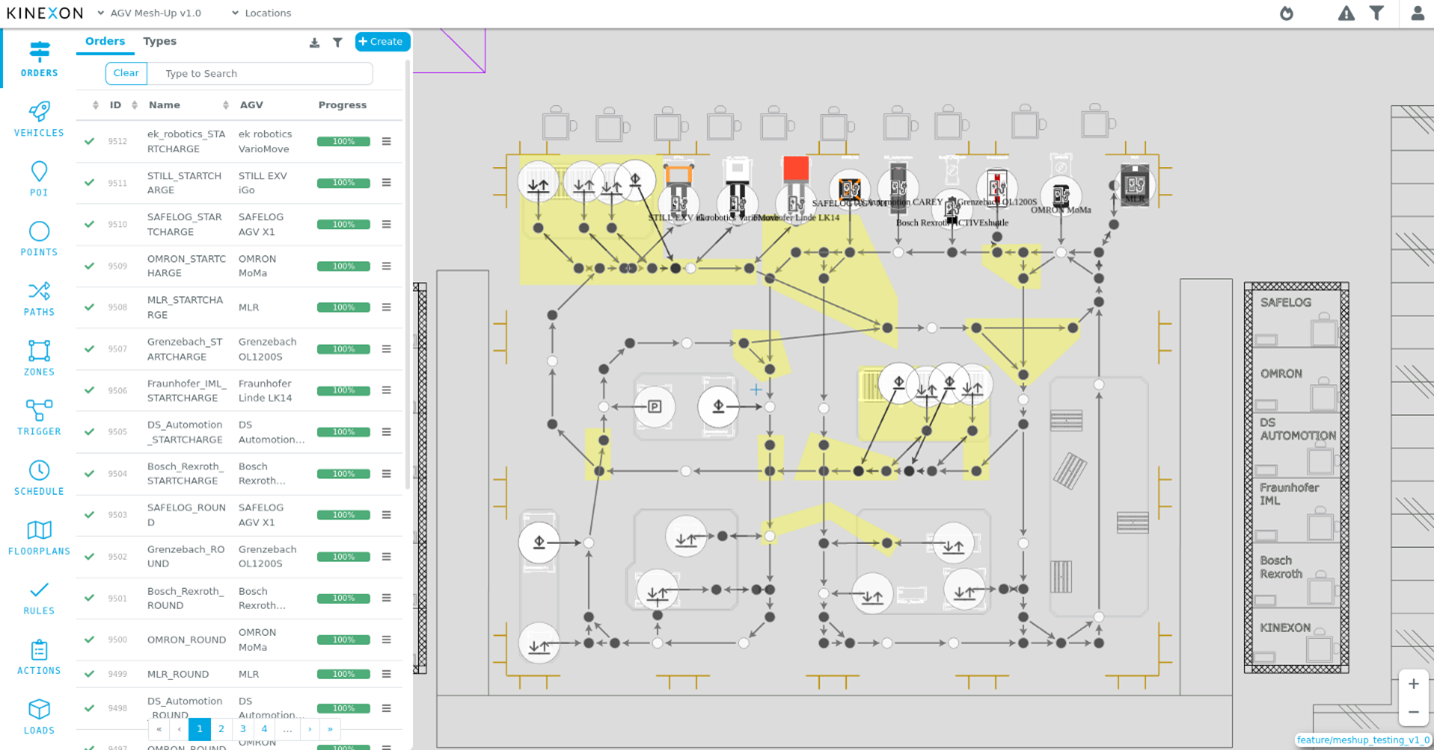
Task: Focus the Type to Search field
Action: tap(260, 74)
